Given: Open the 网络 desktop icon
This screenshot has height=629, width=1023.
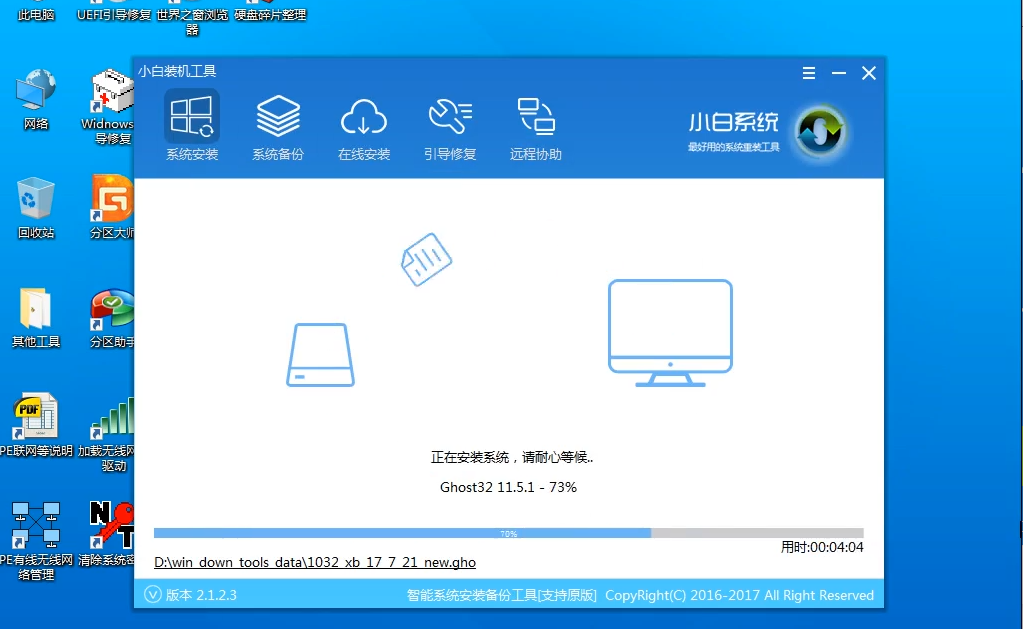Looking at the screenshot, I should click(x=36, y=98).
